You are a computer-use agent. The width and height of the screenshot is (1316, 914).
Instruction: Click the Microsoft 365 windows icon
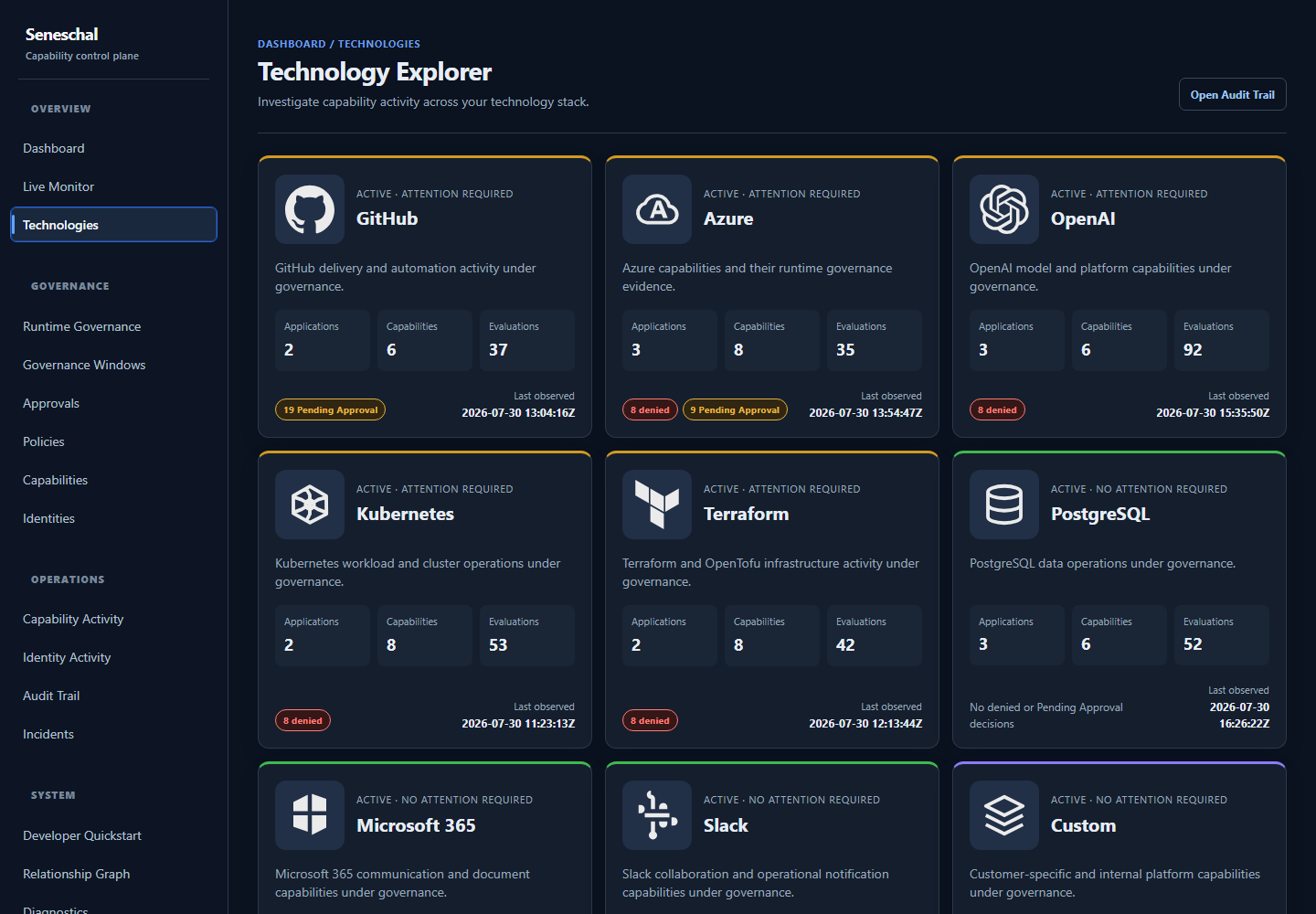(310, 815)
